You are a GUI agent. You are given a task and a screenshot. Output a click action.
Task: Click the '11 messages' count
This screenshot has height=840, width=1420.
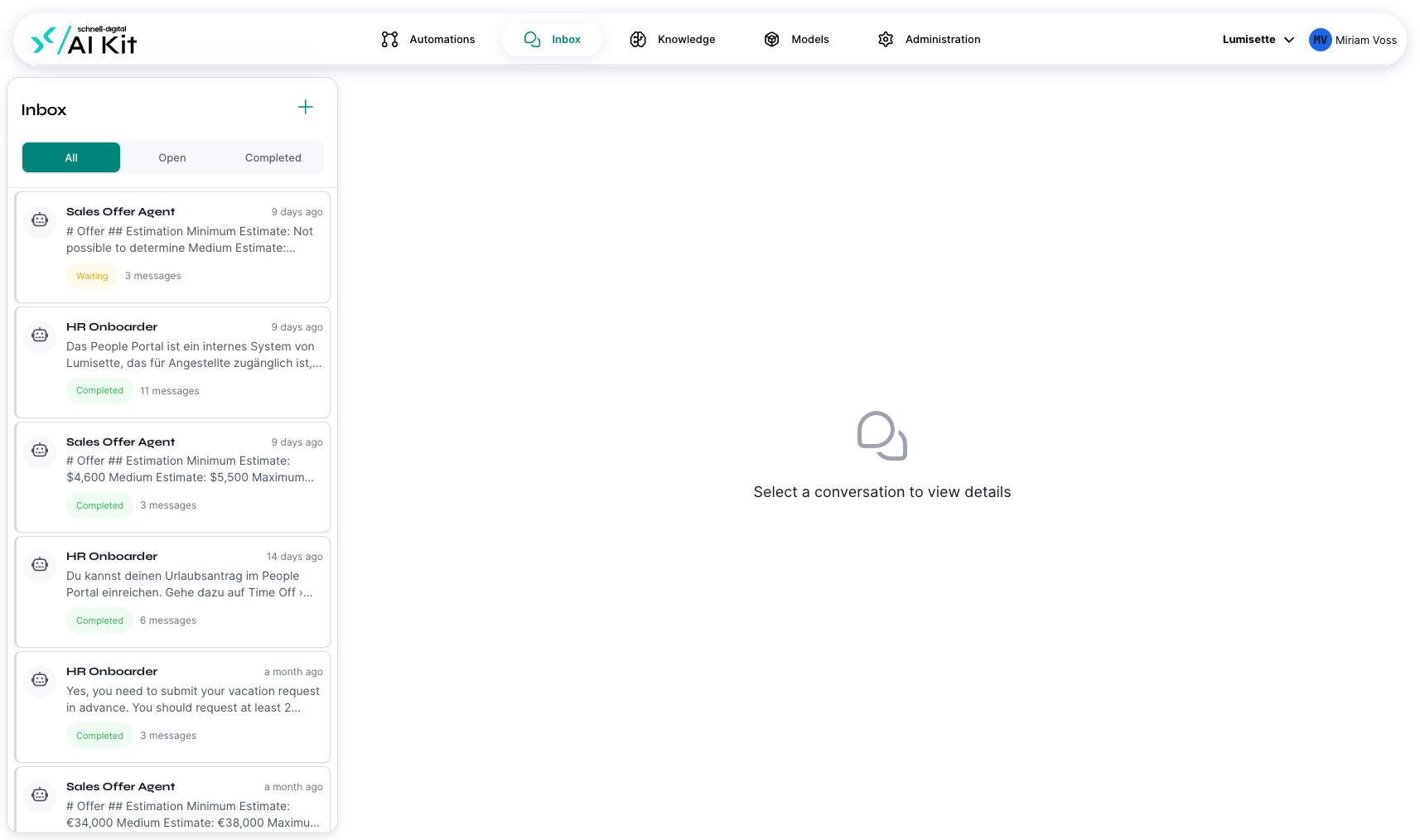click(170, 391)
